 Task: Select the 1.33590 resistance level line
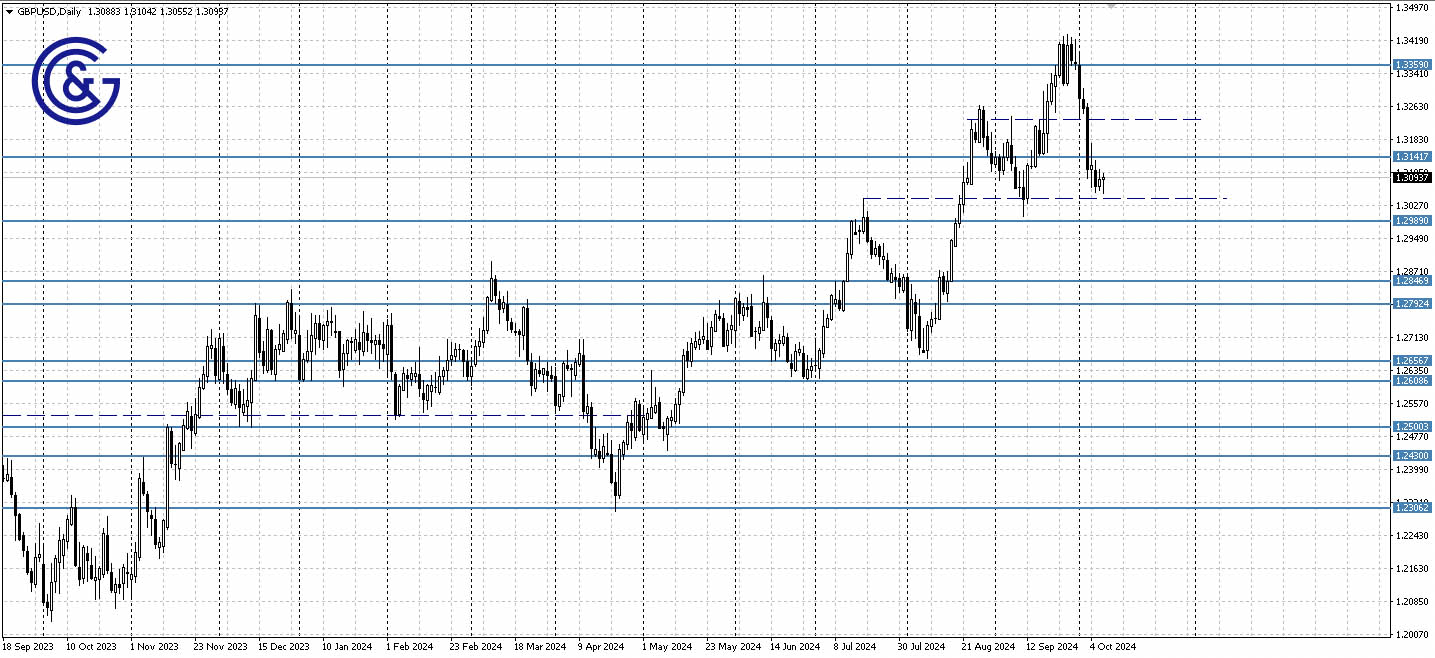[x=700, y=65]
